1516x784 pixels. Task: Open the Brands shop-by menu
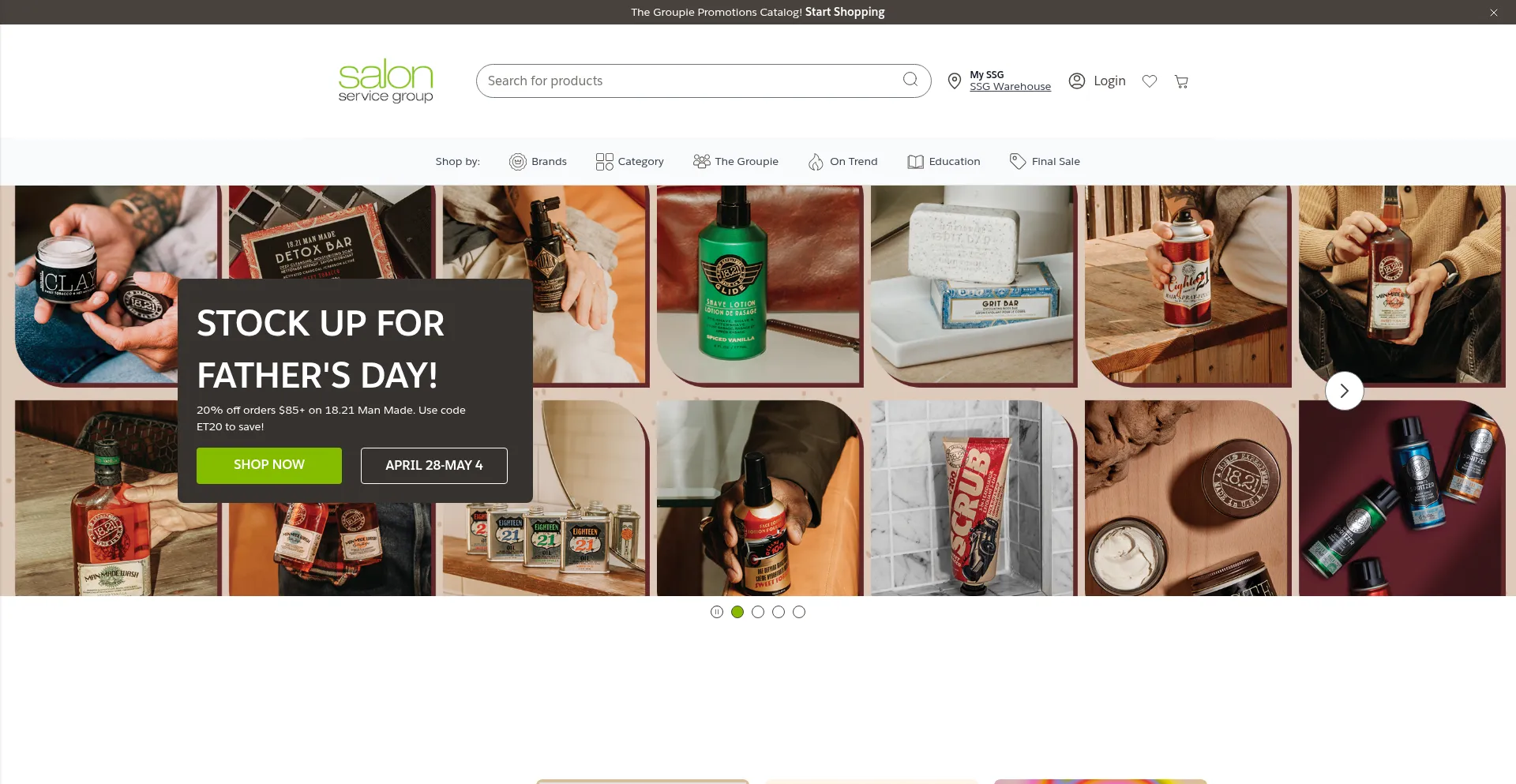[538, 162]
